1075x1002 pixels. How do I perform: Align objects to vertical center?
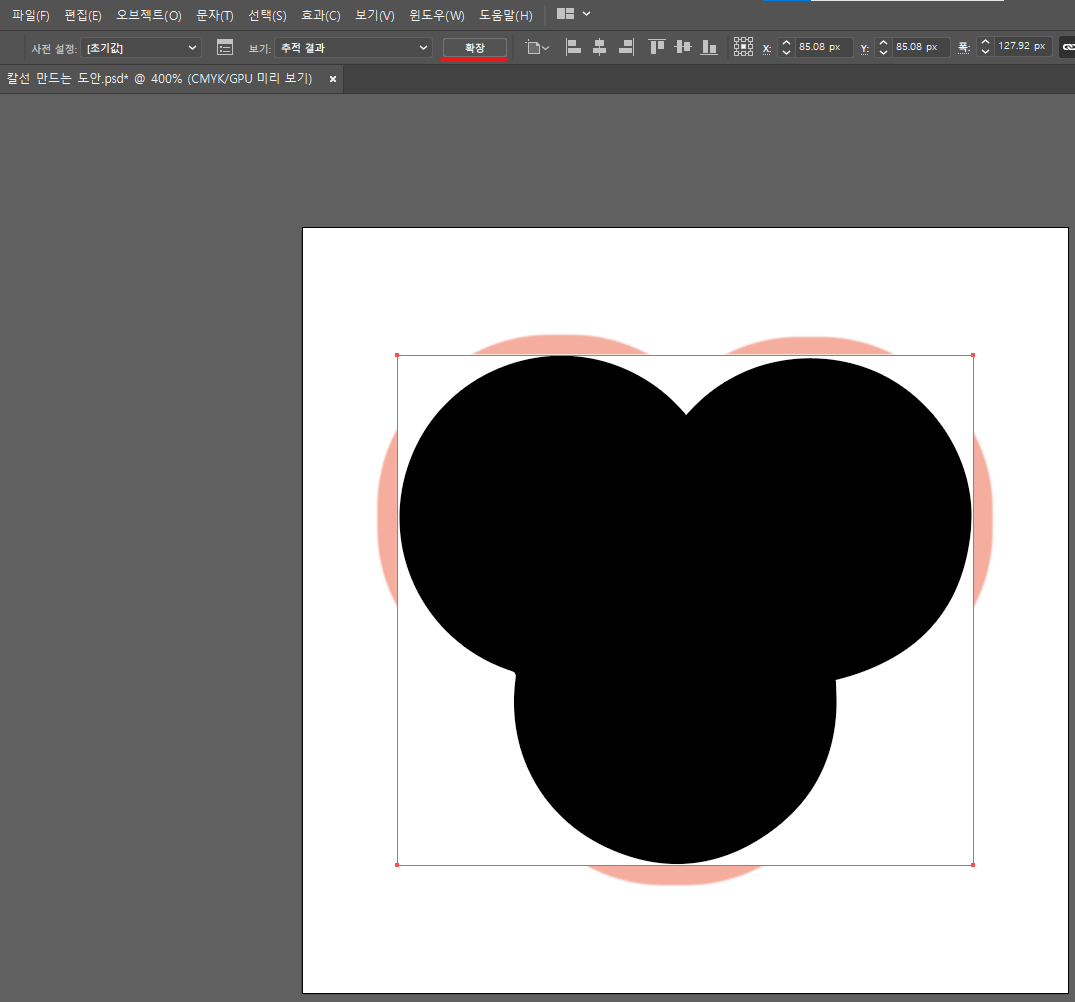[x=683, y=47]
